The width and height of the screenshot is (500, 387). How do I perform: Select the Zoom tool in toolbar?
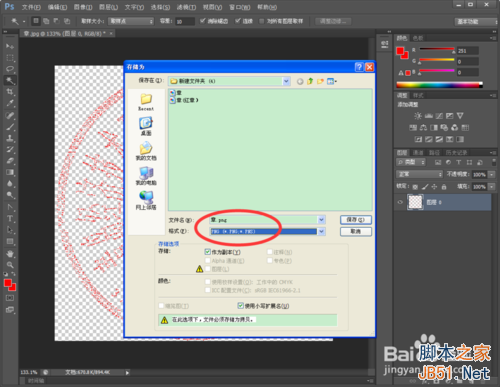point(10,265)
